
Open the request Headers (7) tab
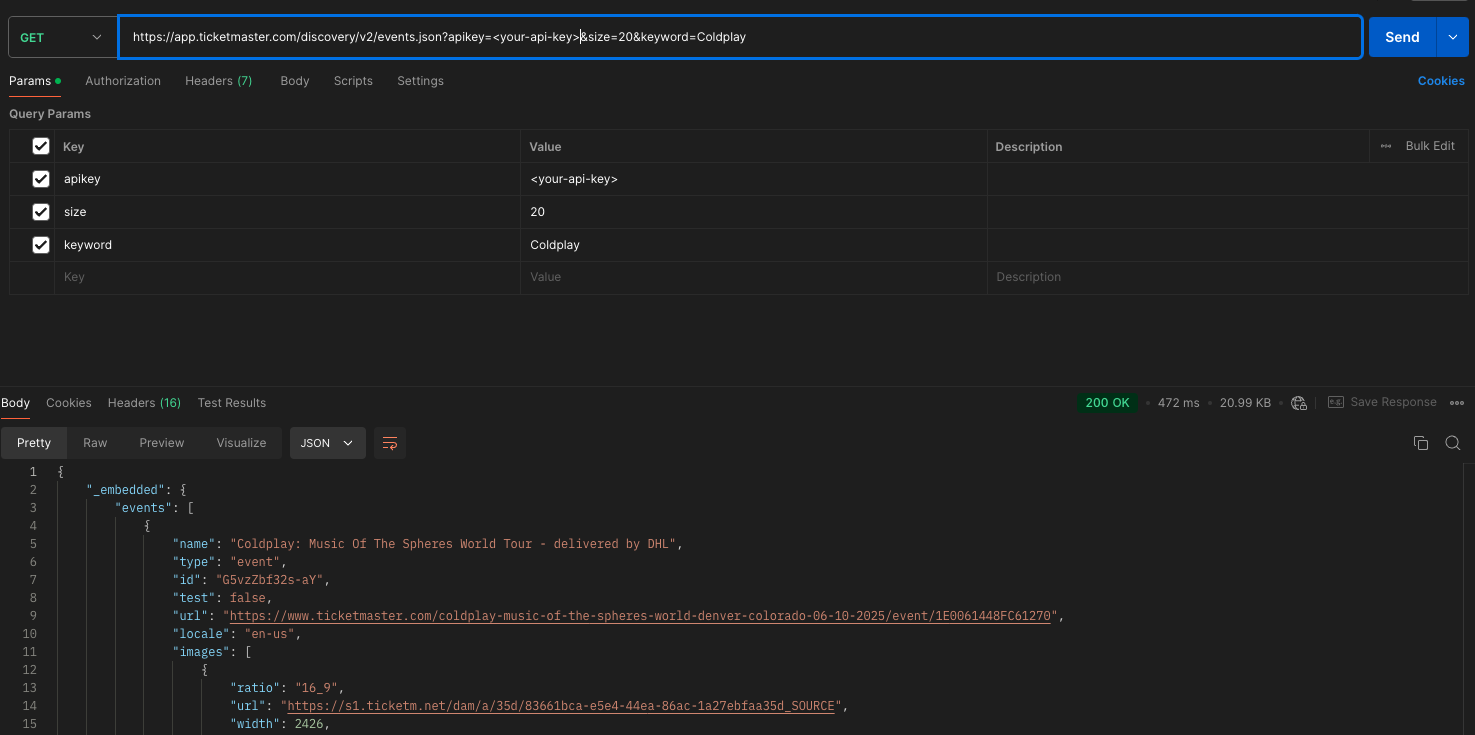coord(218,81)
